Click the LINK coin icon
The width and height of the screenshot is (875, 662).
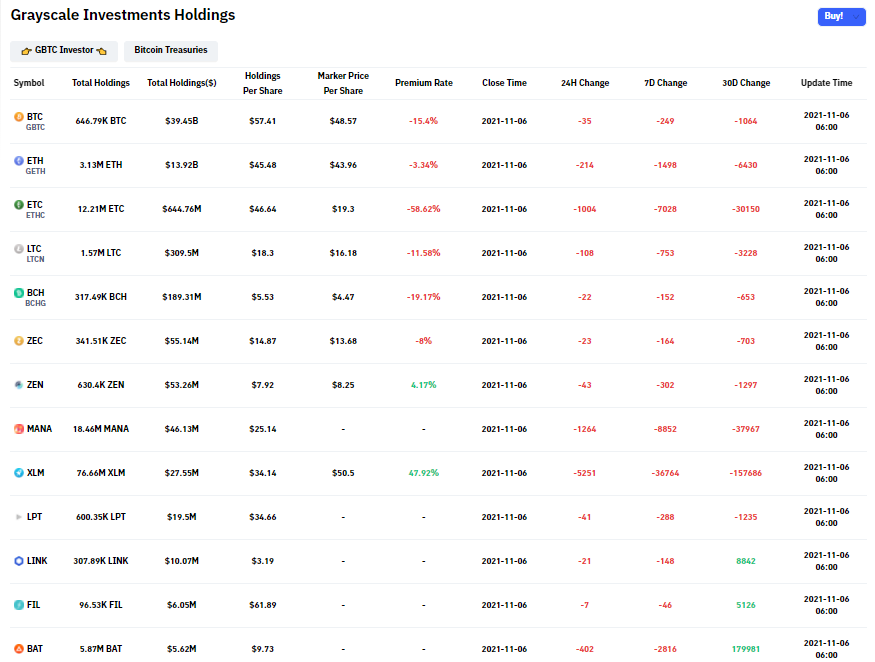(19, 561)
